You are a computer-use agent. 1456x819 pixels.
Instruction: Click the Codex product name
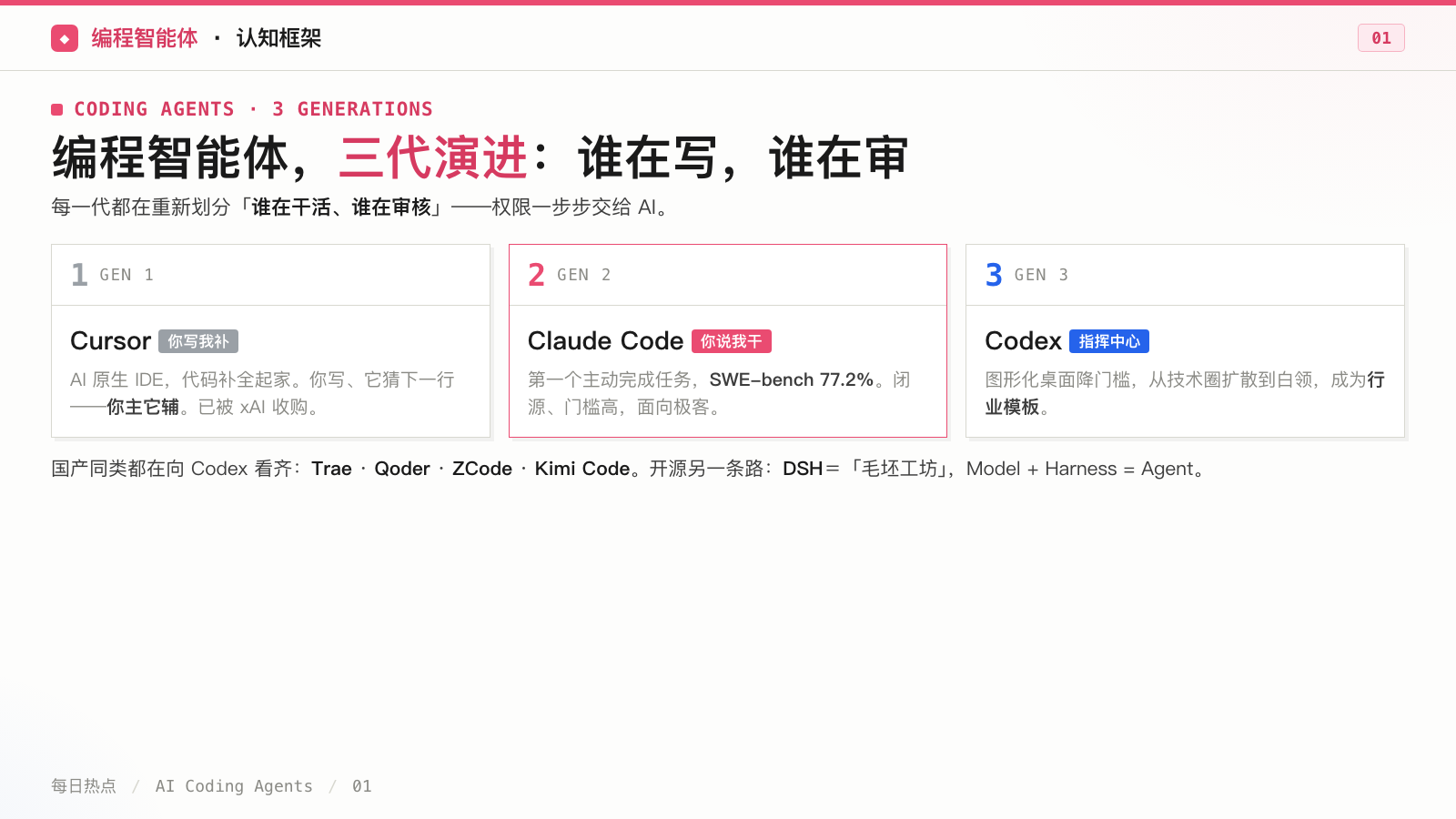(1023, 341)
